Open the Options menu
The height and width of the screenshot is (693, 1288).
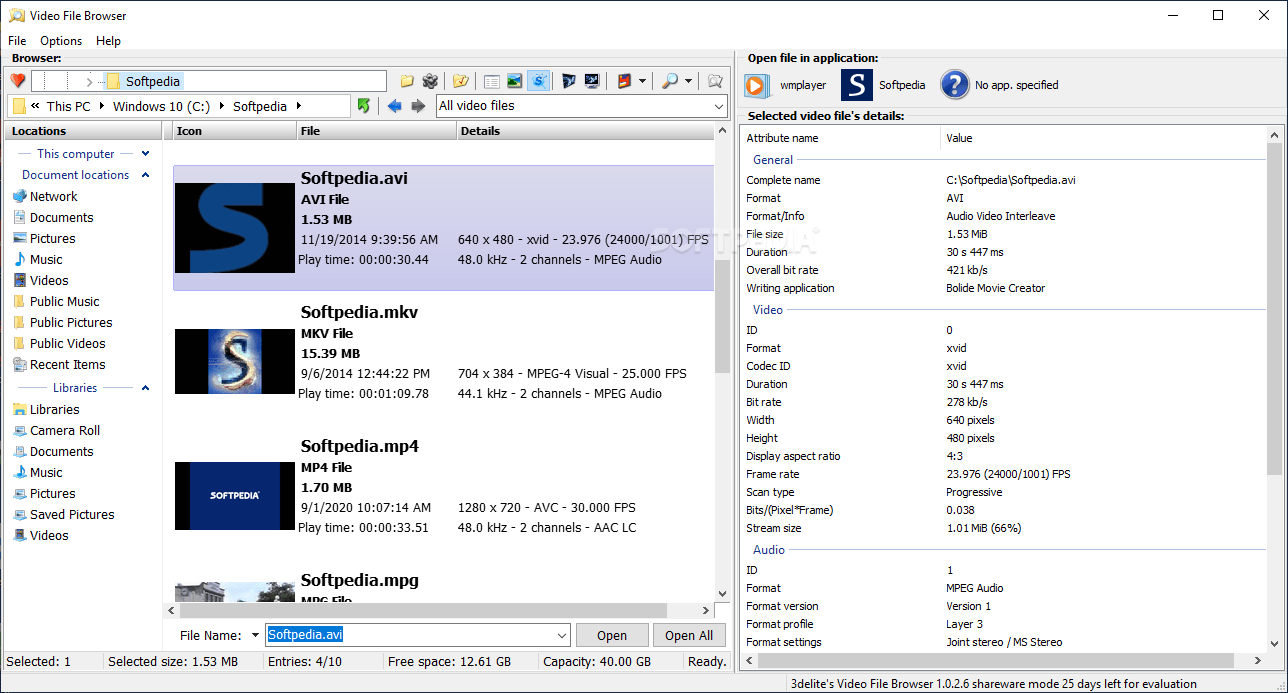pyautogui.click(x=60, y=41)
